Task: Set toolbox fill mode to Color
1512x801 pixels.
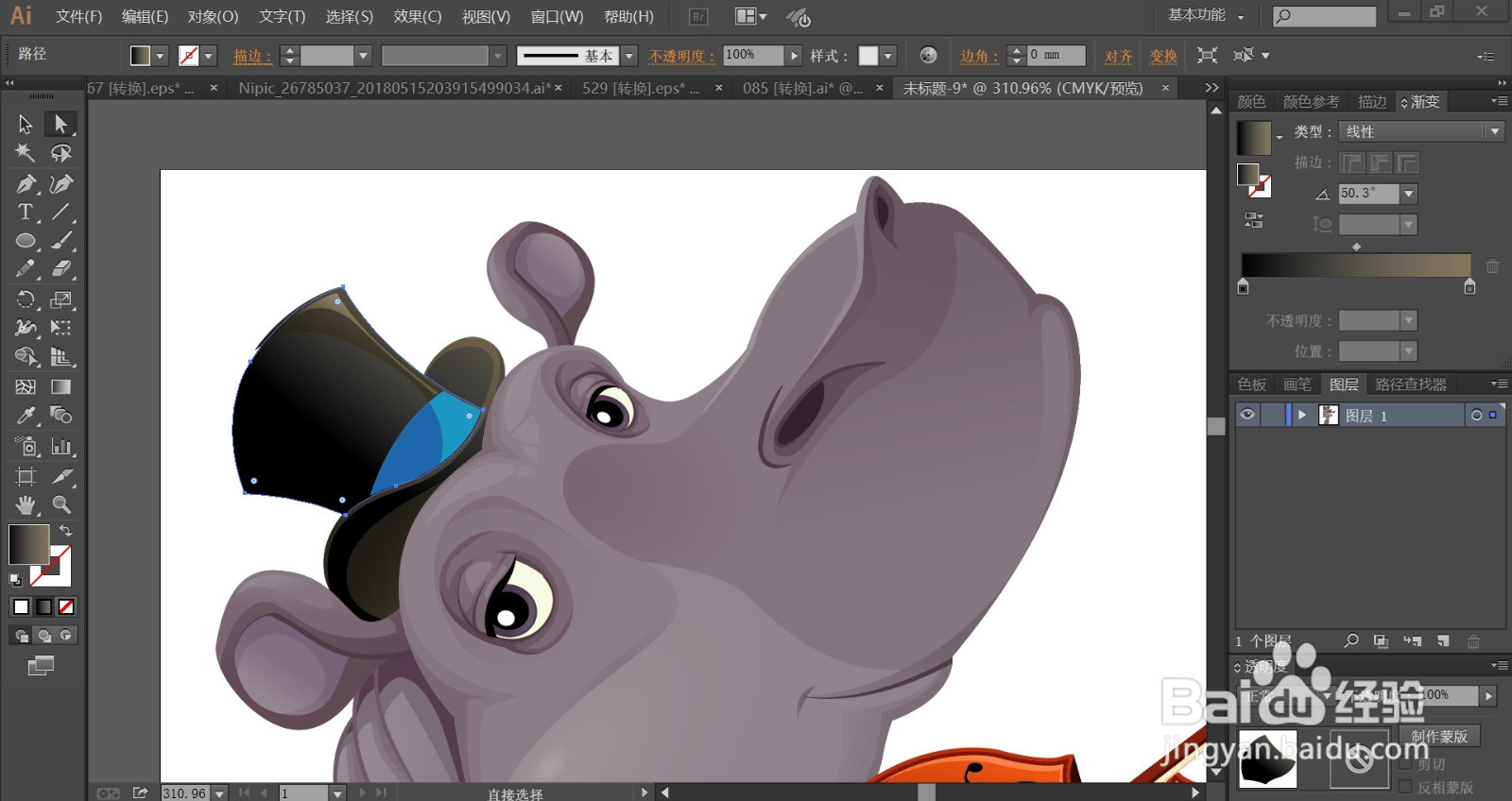Action: click(x=21, y=606)
